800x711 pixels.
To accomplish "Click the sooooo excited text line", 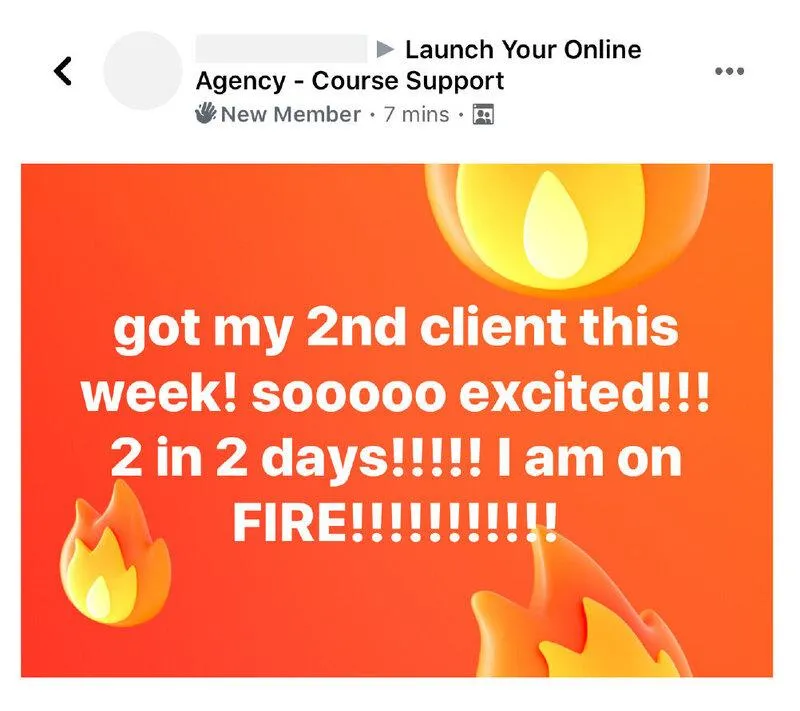I will (x=396, y=394).
